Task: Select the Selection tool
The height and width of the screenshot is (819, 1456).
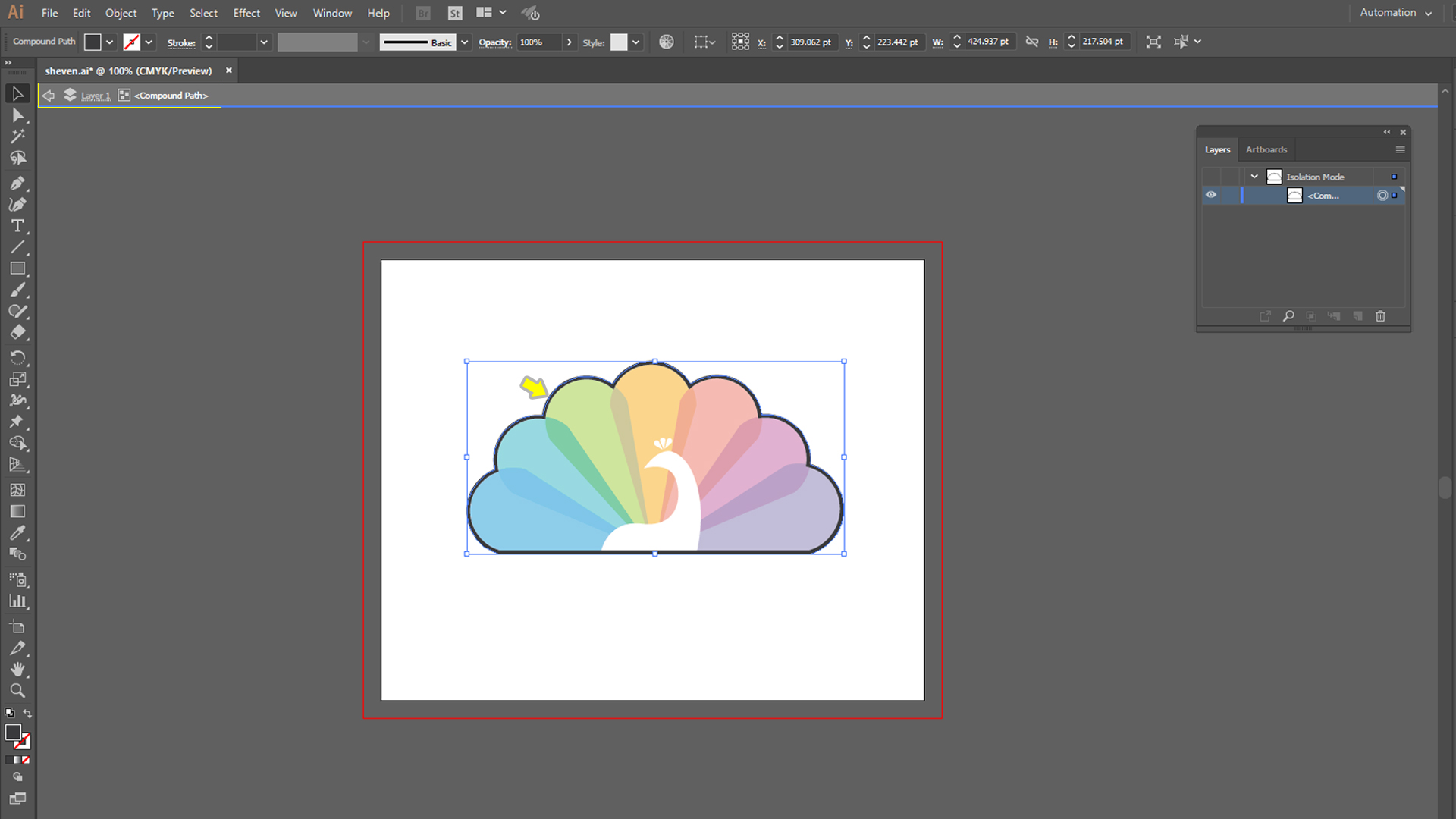Action: (x=17, y=94)
